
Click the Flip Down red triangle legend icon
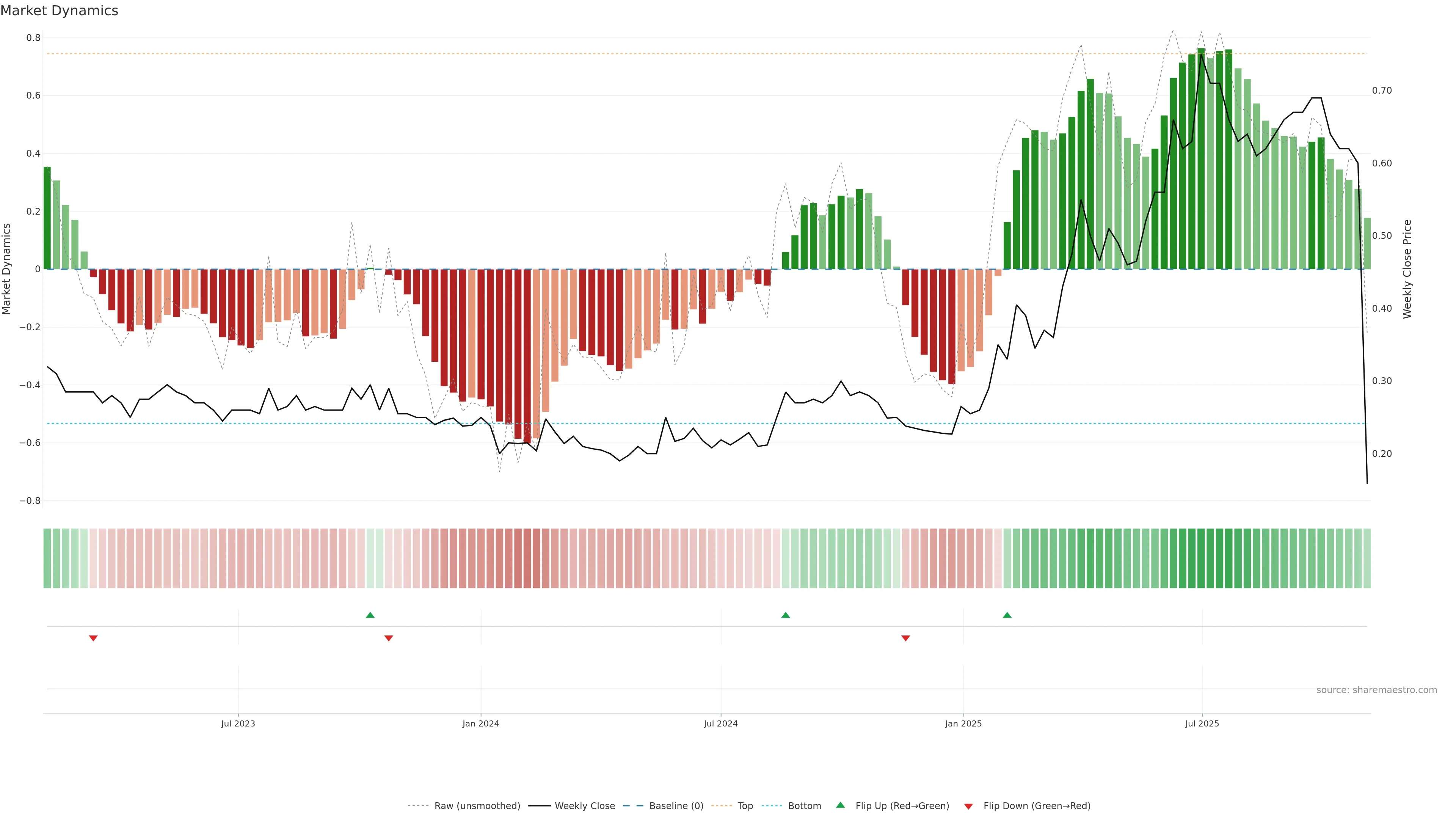968,806
